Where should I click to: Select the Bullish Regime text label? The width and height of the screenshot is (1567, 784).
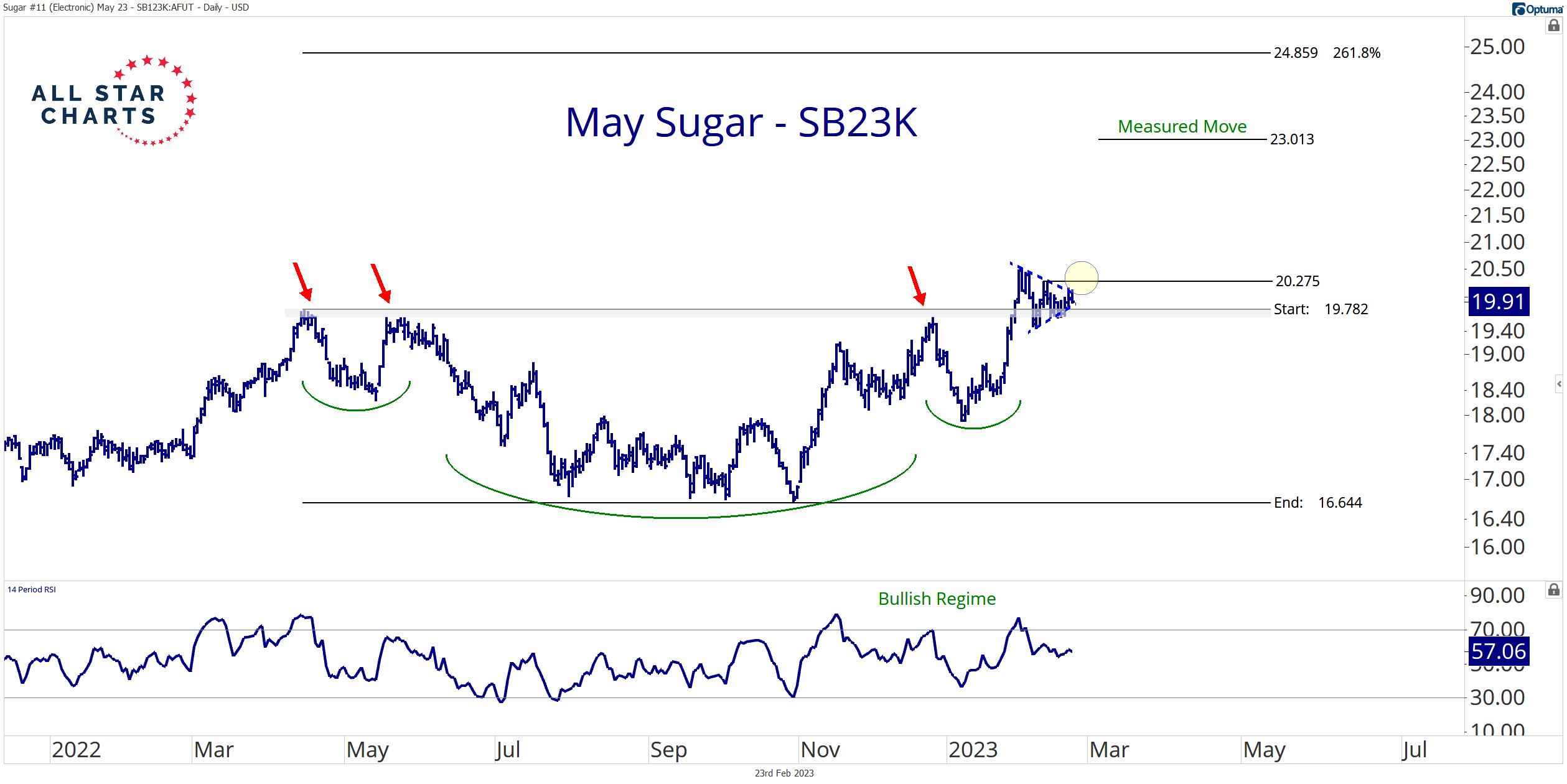click(937, 599)
